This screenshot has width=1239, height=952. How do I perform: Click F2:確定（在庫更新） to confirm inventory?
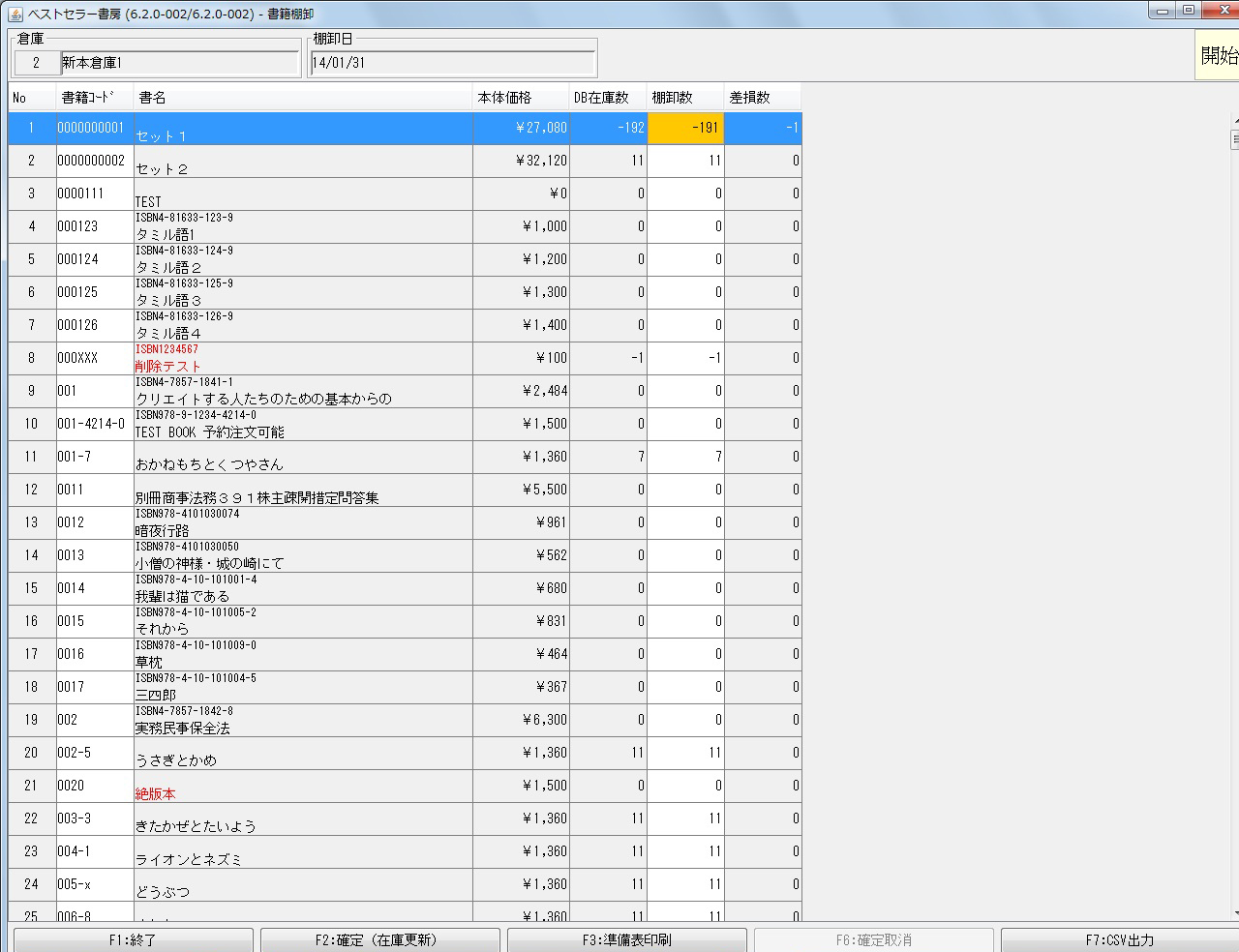click(379, 939)
